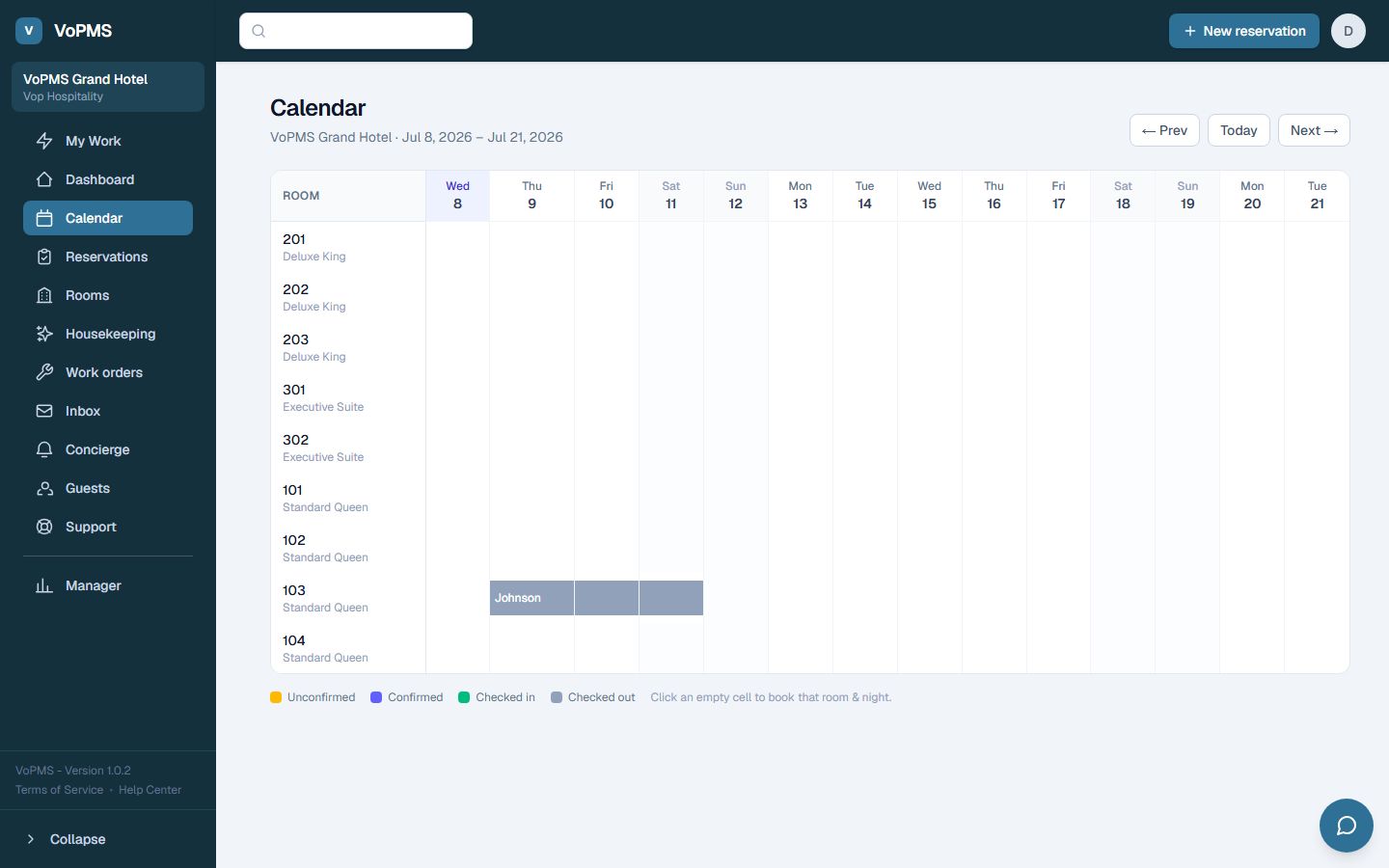Click the Housekeeping sparkle icon
The image size is (1389, 868).
[x=44, y=334]
